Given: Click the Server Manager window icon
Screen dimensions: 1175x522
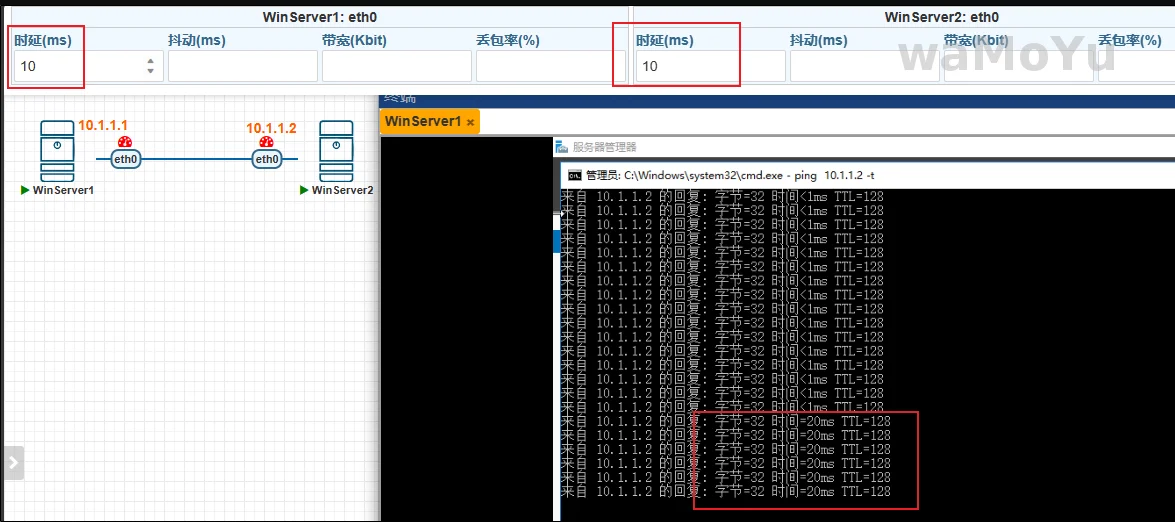Looking at the screenshot, I should pos(563,147).
